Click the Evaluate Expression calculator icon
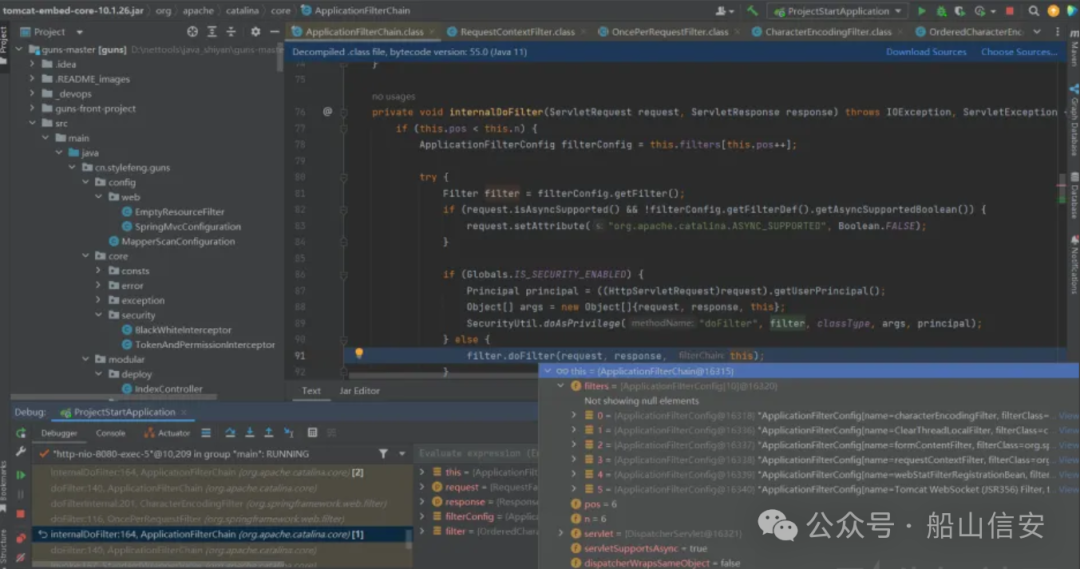This screenshot has width=1080, height=569. [312, 433]
